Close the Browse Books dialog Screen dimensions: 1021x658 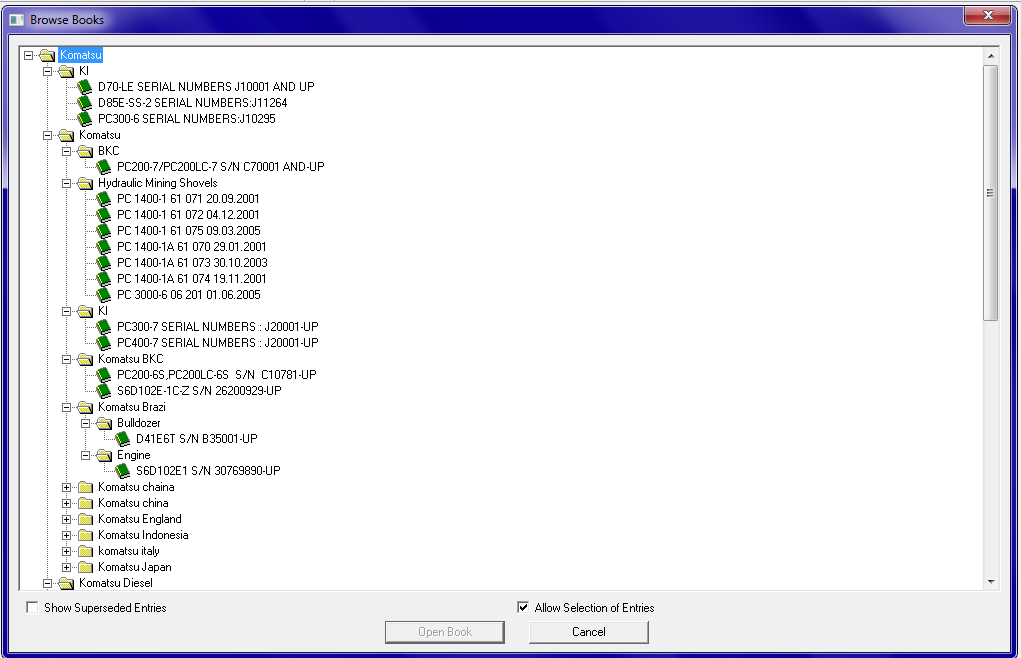[988, 14]
